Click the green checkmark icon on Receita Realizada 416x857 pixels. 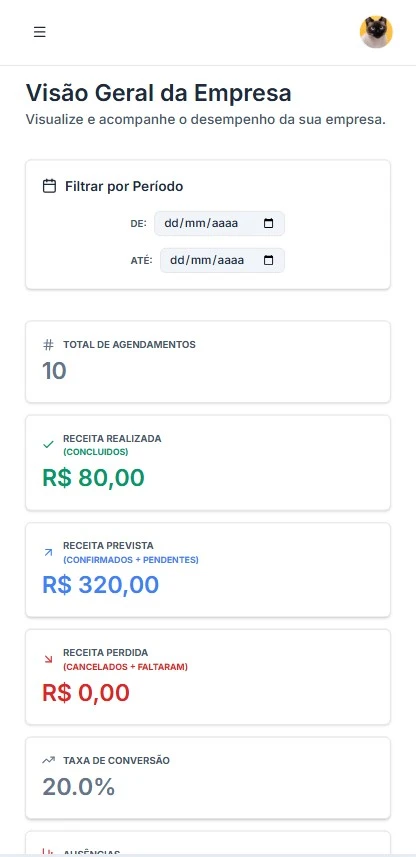(x=49, y=445)
